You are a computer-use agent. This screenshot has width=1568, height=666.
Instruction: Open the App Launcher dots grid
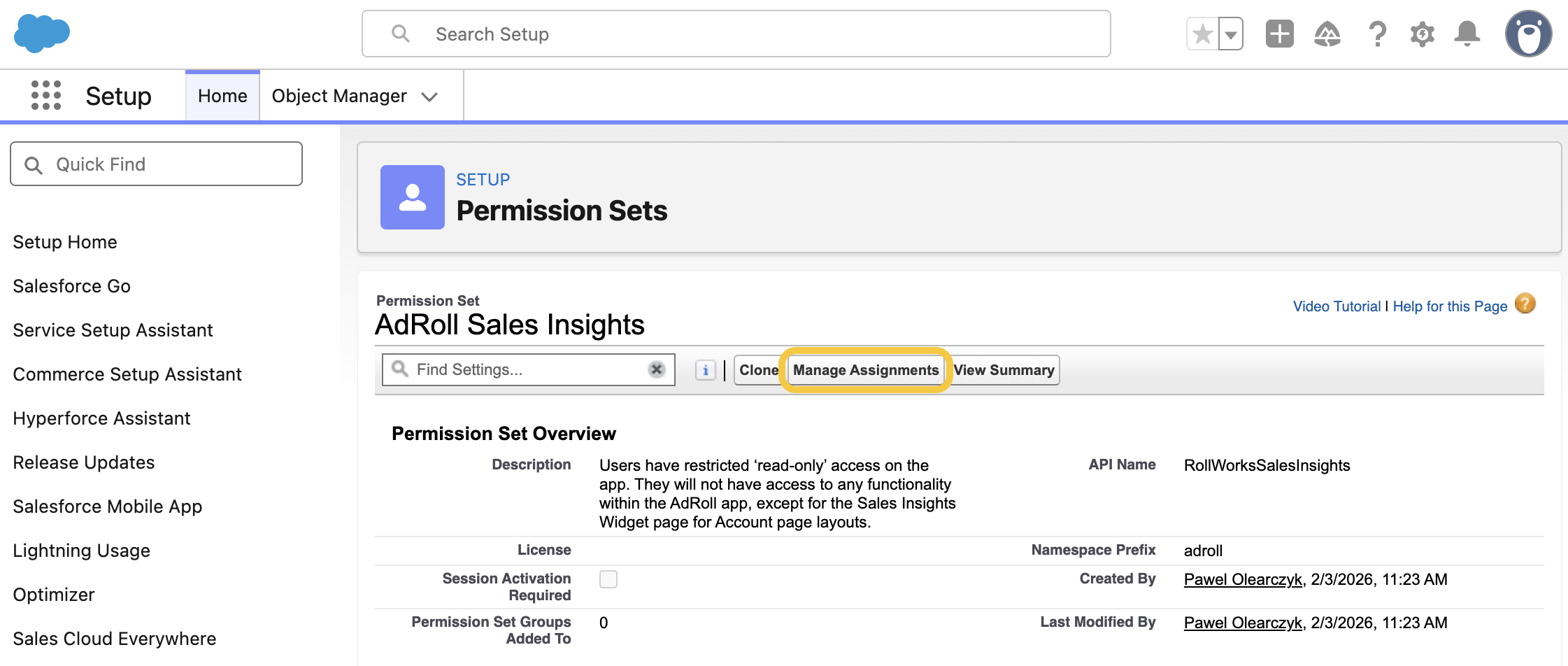pyautogui.click(x=46, y=95)
